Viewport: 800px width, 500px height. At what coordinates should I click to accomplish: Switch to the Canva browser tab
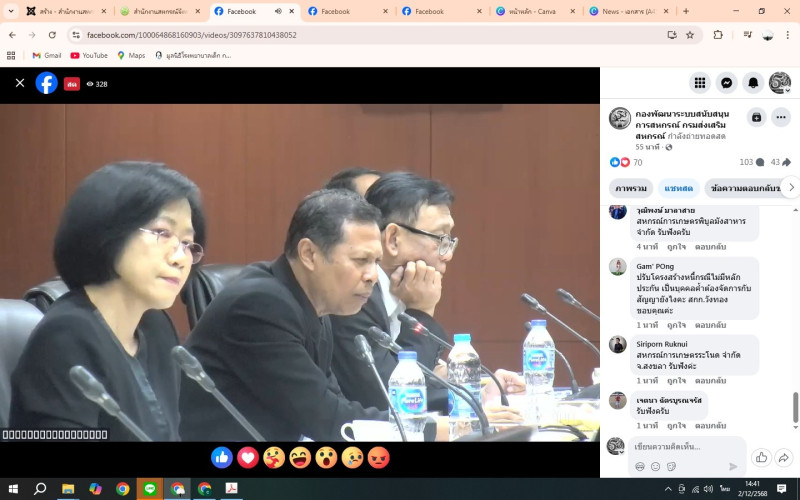[536, 11]
